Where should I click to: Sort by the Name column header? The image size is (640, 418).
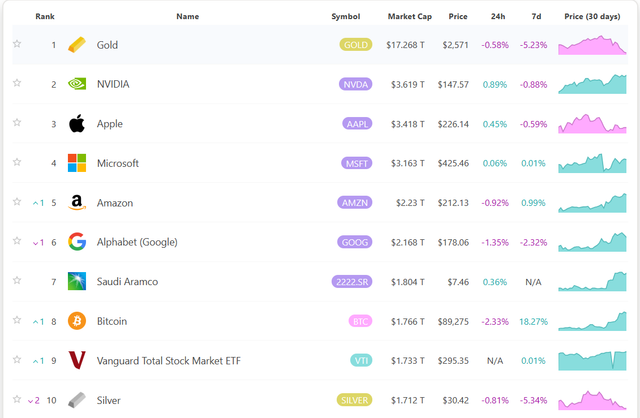pyautogui.click(x=188, y=16)
